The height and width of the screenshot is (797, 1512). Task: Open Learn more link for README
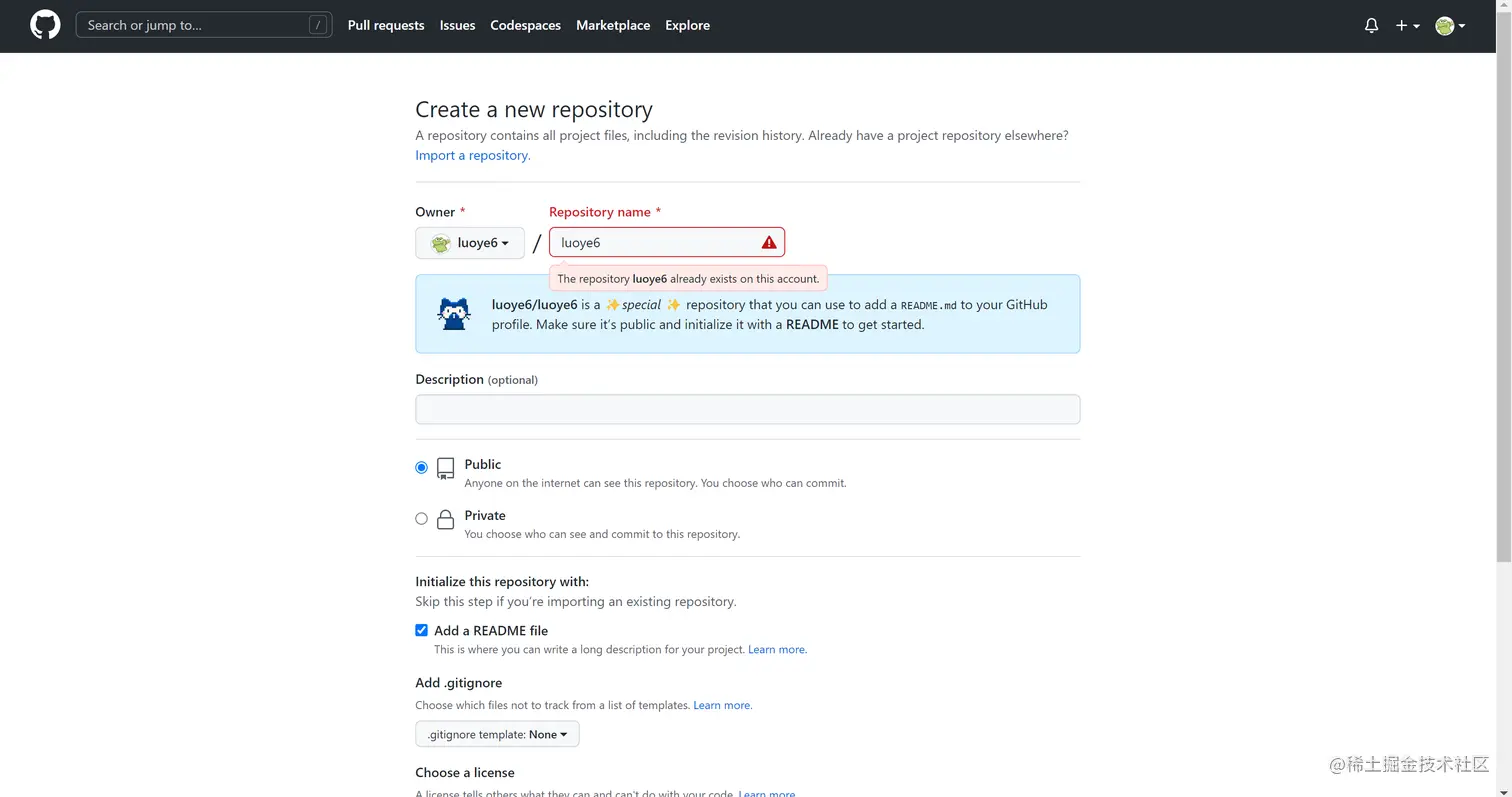(x=777, y=650)
